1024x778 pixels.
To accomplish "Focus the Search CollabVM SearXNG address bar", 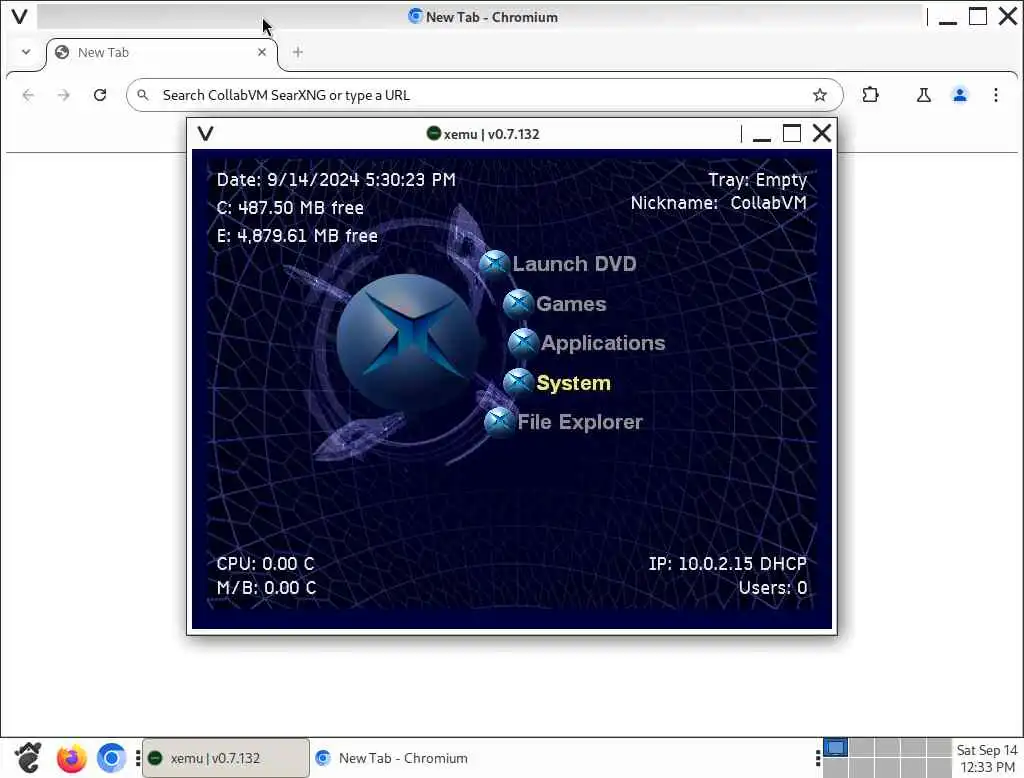I will [x=485, y=95].
